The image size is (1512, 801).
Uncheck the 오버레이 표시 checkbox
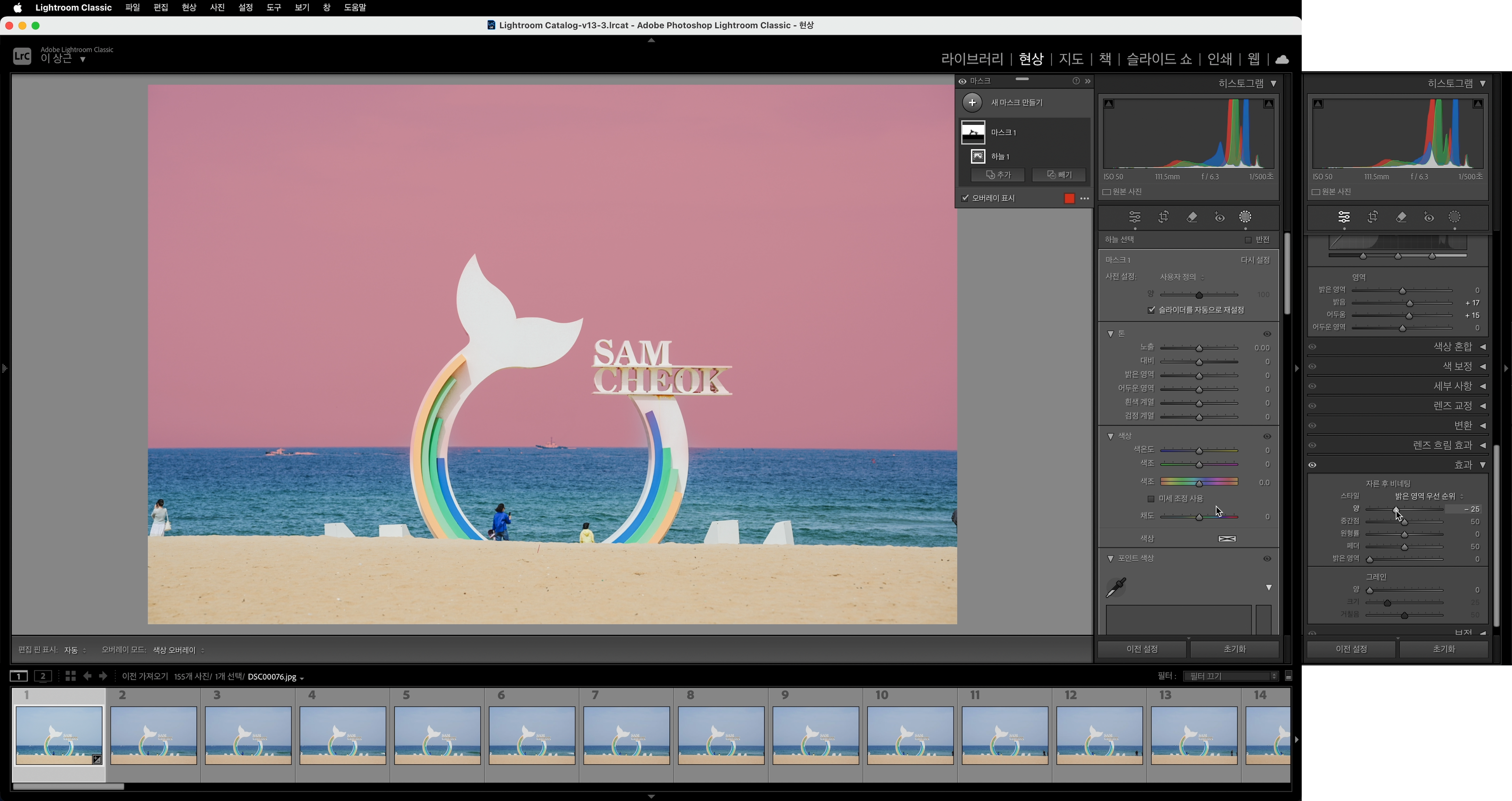tap(965, 198)
